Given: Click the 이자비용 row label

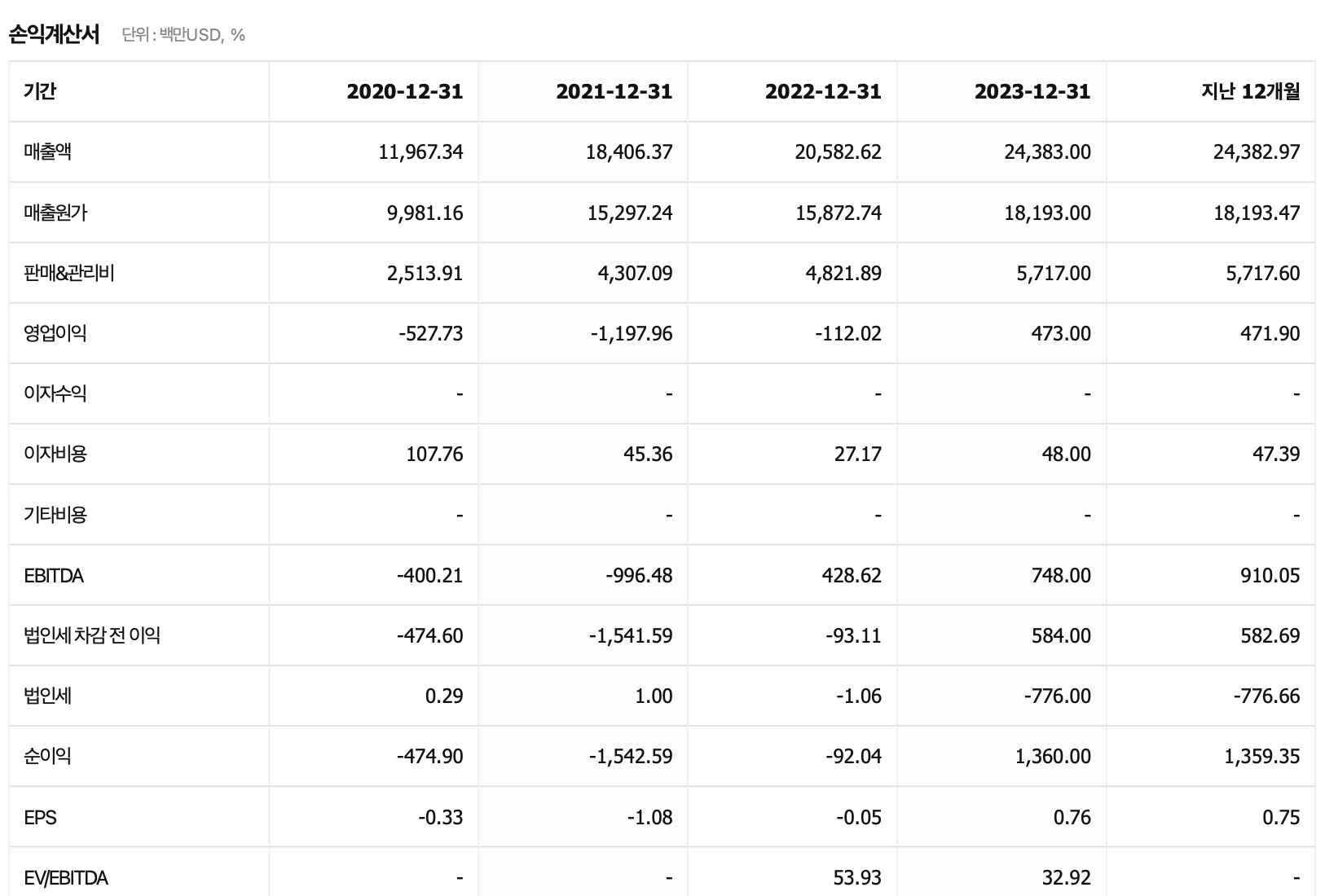Looking at the screenshot, I should (55, 454).
